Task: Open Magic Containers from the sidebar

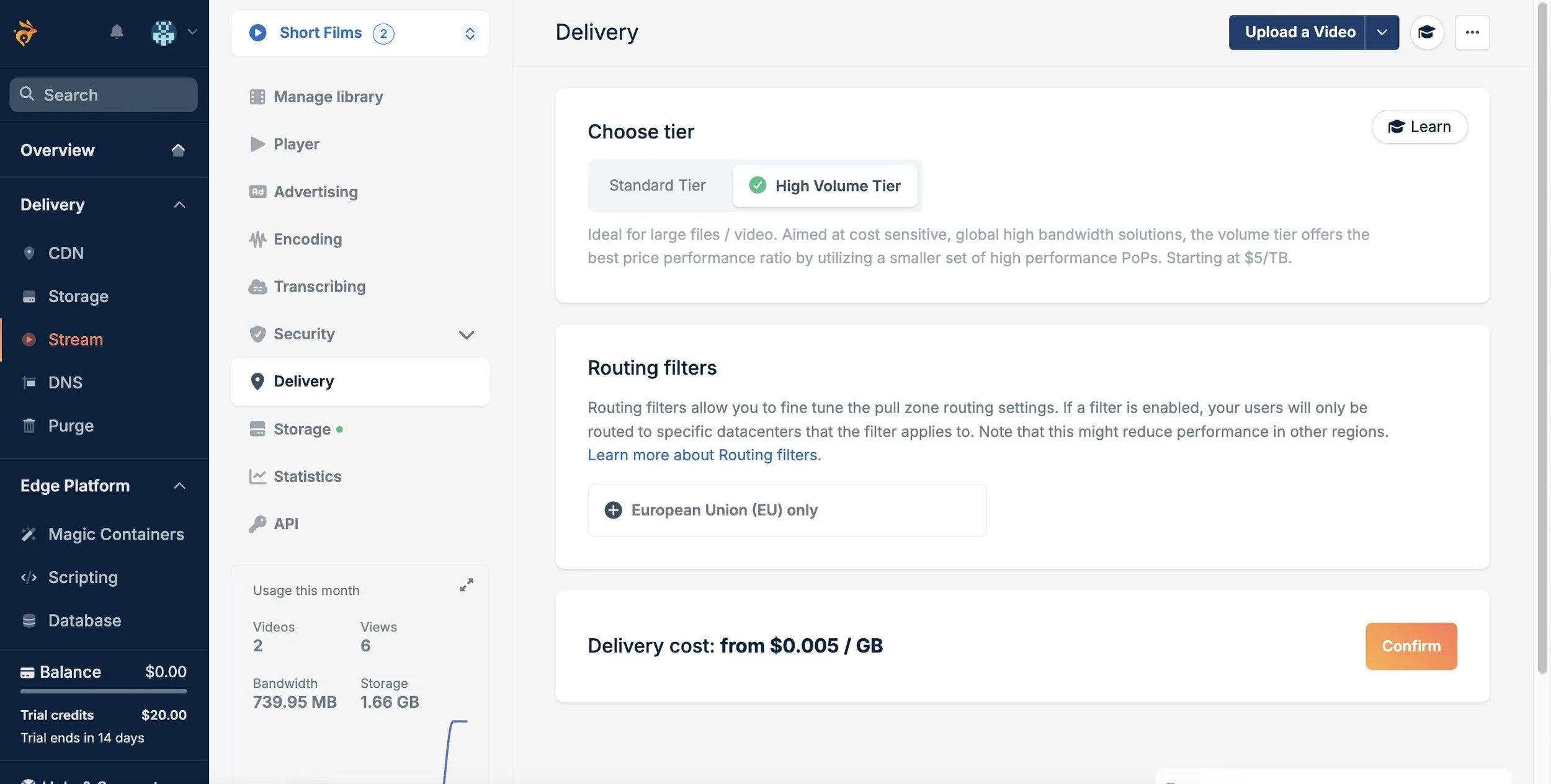Action: coord(115,533)
